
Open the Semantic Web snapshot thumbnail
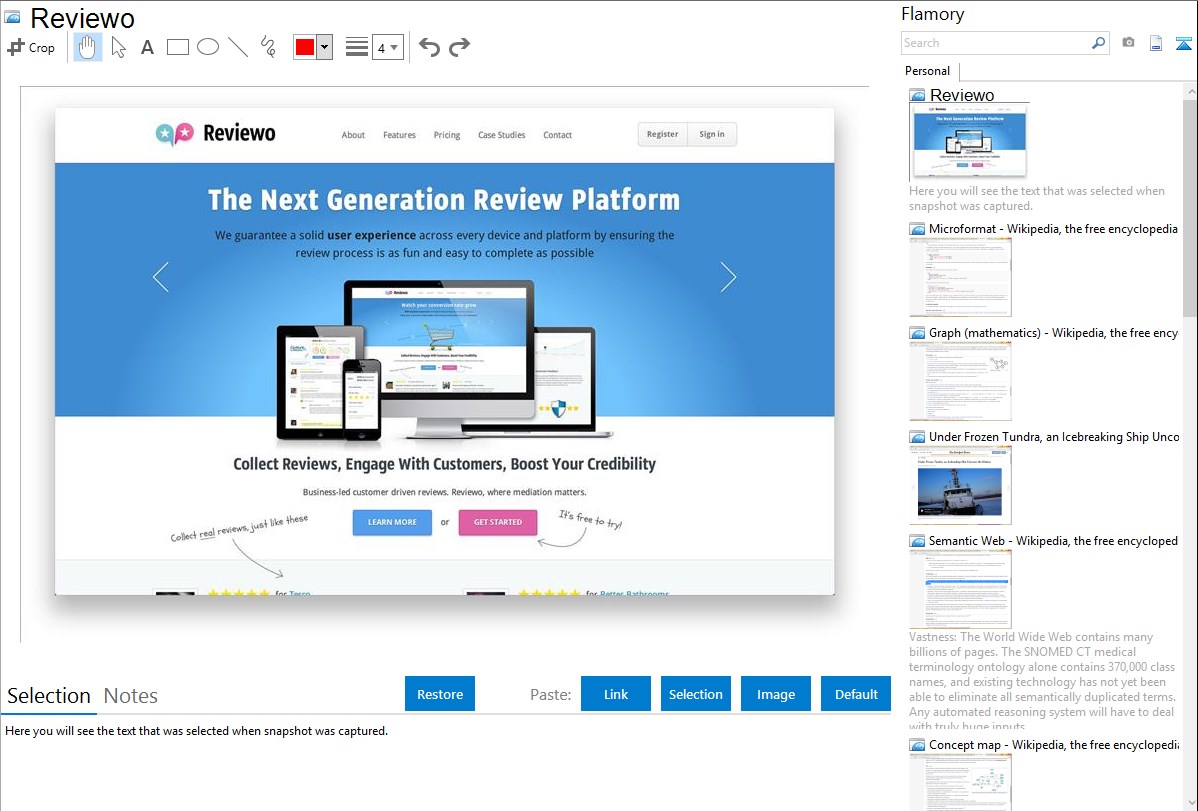(960, 589)
